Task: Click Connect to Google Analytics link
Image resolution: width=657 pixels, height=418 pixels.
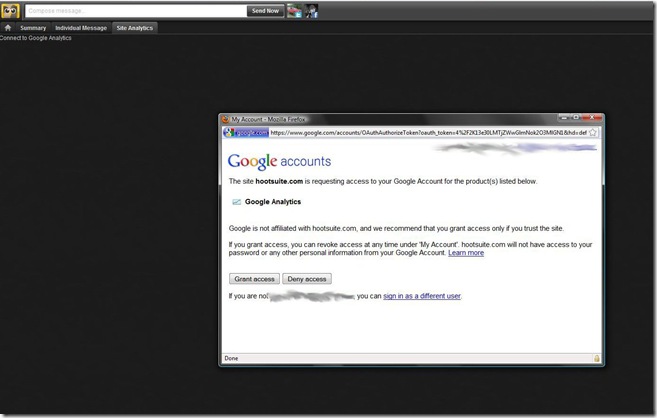Action: (36, 38)
